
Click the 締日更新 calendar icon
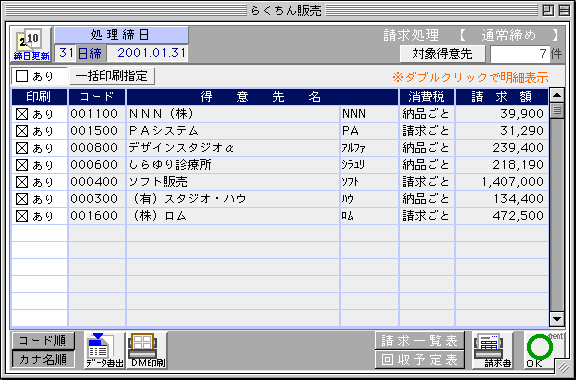coord(31,44)
